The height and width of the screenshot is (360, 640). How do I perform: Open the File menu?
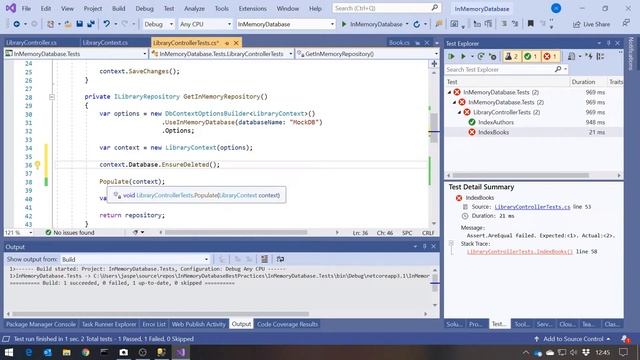[x=26, y=8]
